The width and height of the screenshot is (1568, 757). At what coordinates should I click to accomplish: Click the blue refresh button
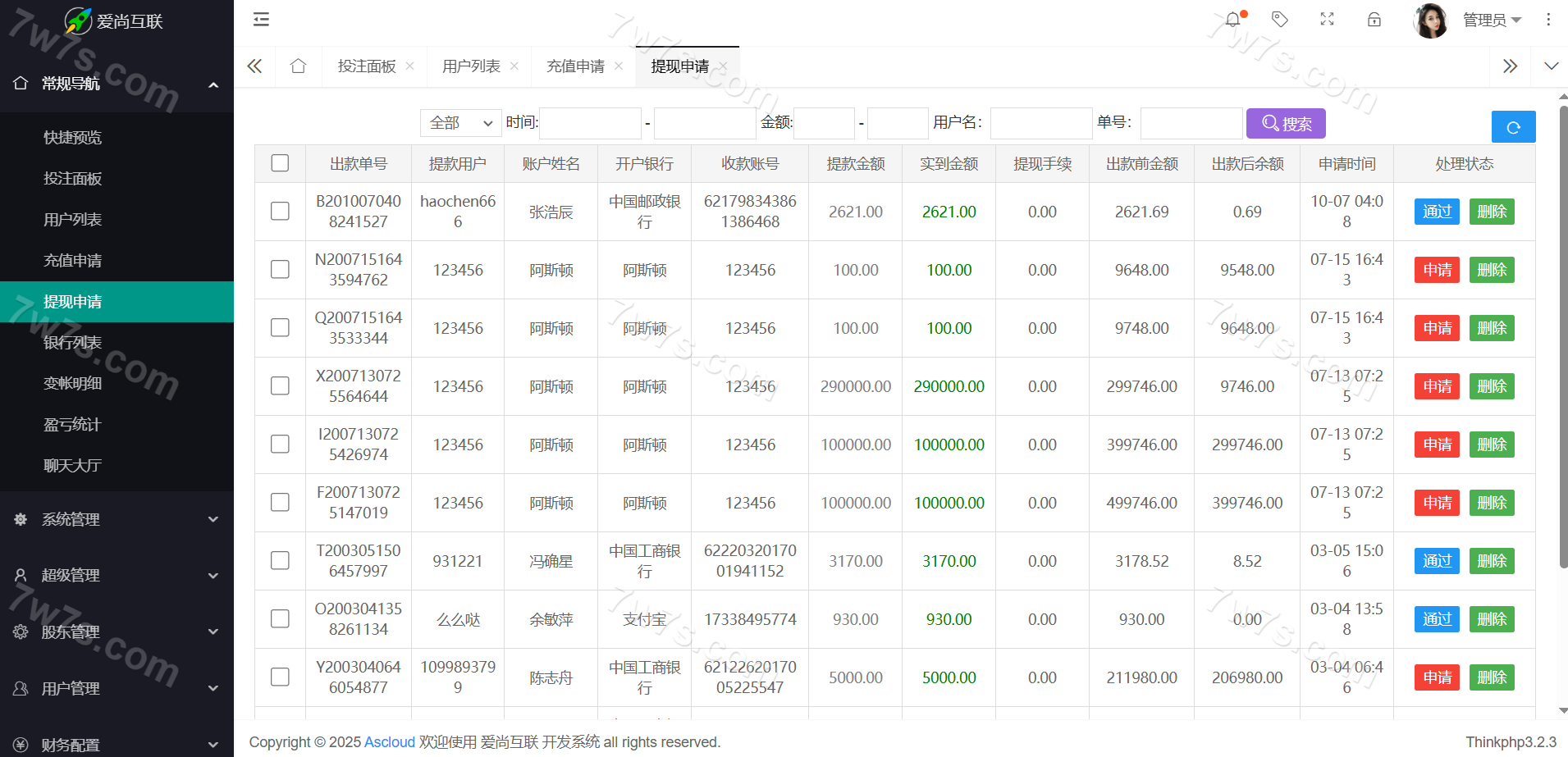pos(1513,127)
